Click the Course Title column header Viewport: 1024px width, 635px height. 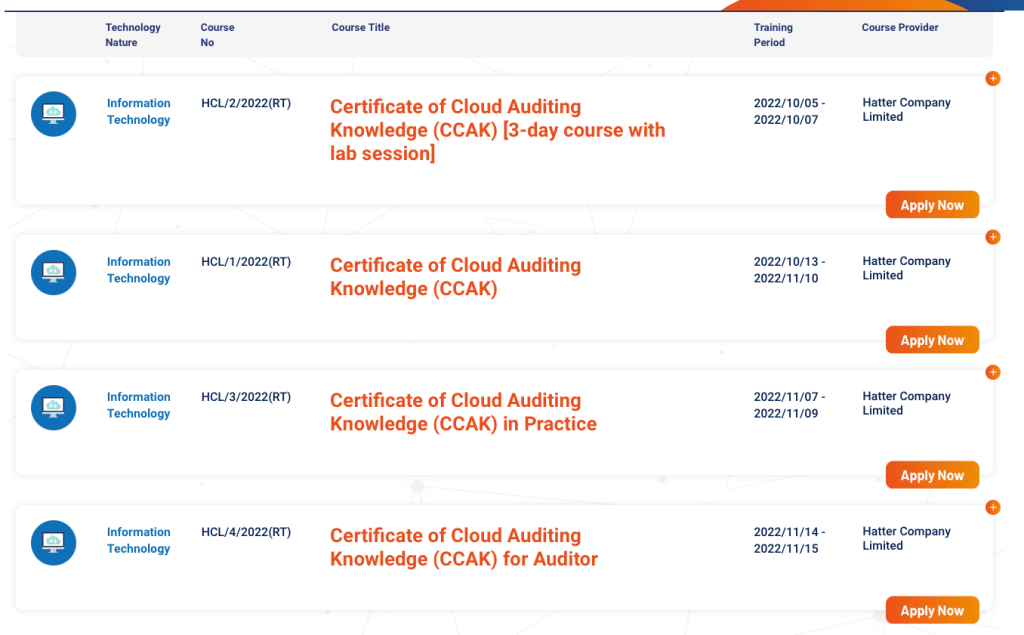click(360, 28)
